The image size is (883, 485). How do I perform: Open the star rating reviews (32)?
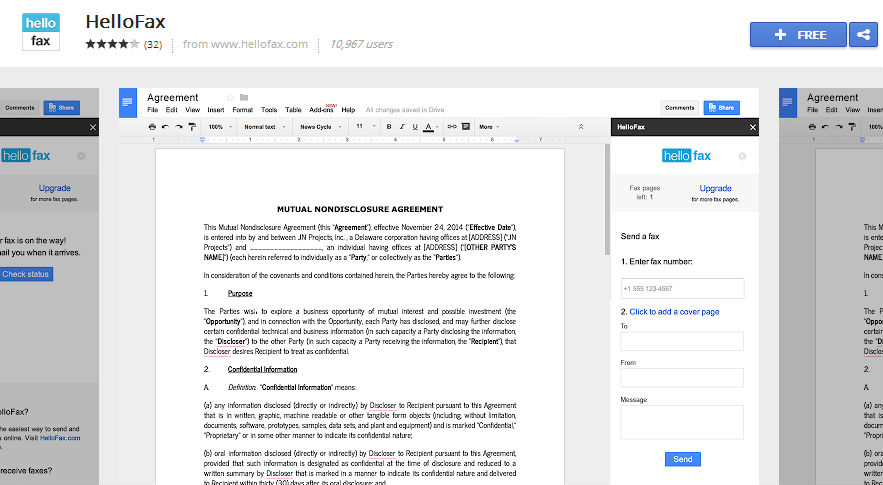coord(123,44)
